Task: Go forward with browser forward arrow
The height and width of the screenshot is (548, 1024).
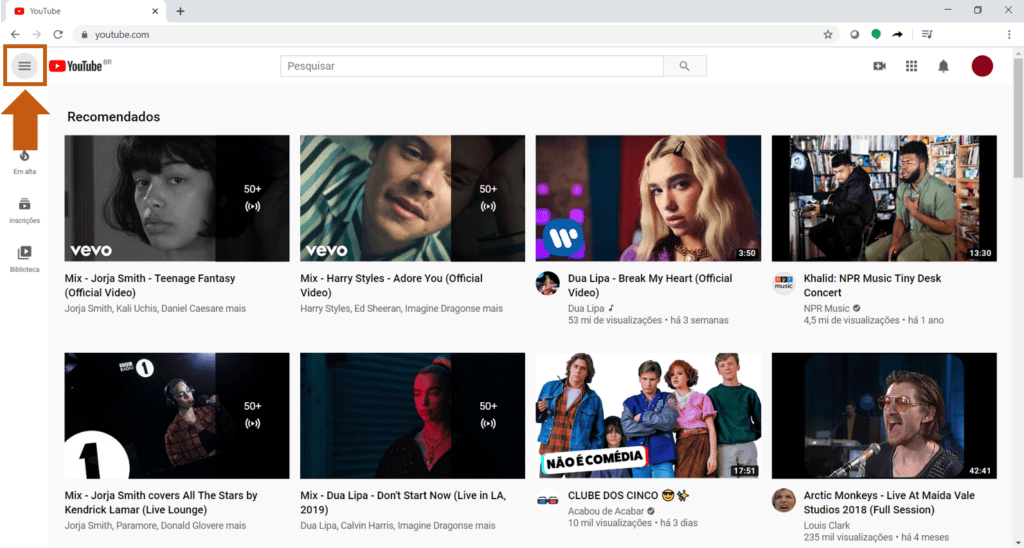Action: click(37, 35)
